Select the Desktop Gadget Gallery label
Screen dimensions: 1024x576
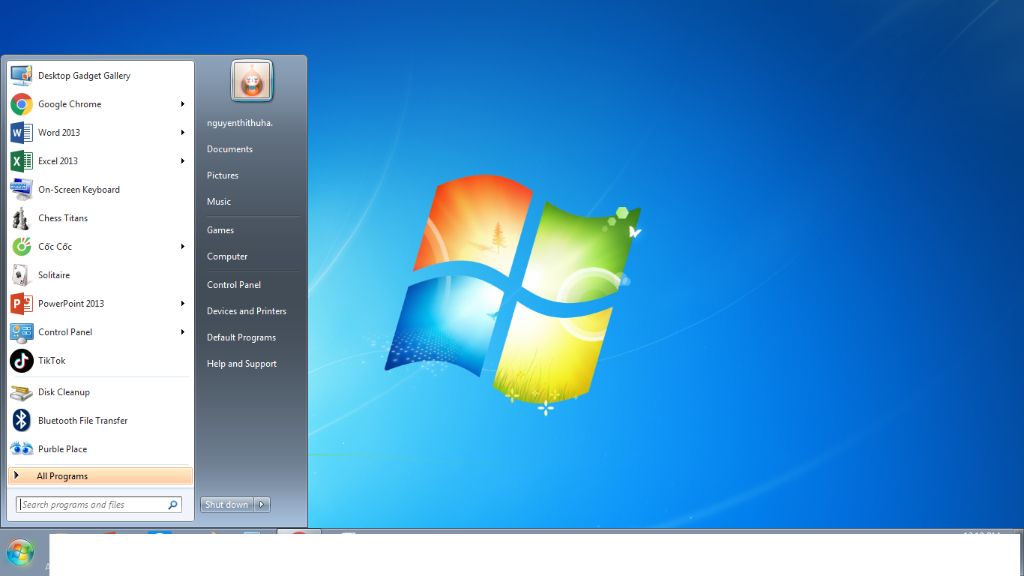tap(84, 76)
